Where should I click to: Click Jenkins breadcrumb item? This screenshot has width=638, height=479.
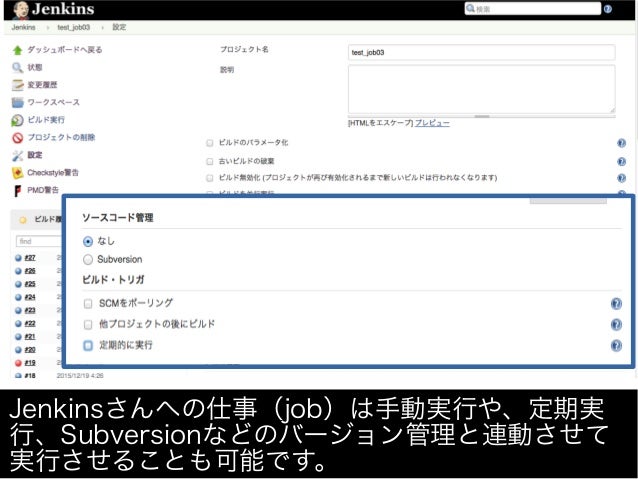[24, 27]
